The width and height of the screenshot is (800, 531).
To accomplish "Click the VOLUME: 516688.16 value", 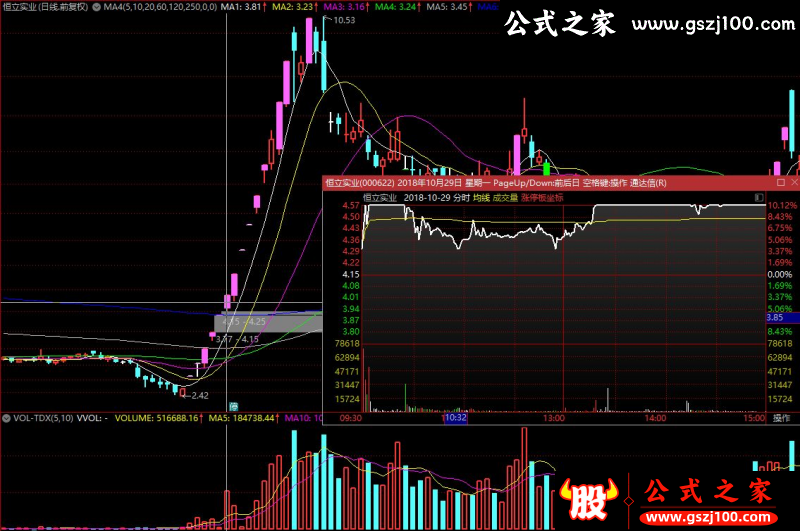I will point(156,418).
